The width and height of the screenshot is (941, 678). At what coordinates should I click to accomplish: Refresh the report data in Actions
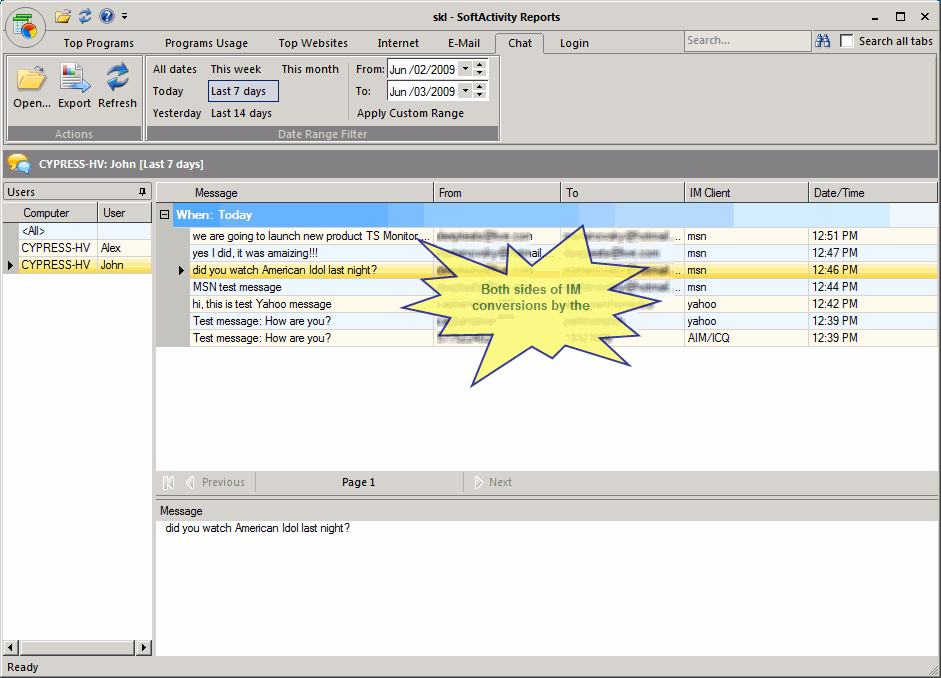point(118,88)
